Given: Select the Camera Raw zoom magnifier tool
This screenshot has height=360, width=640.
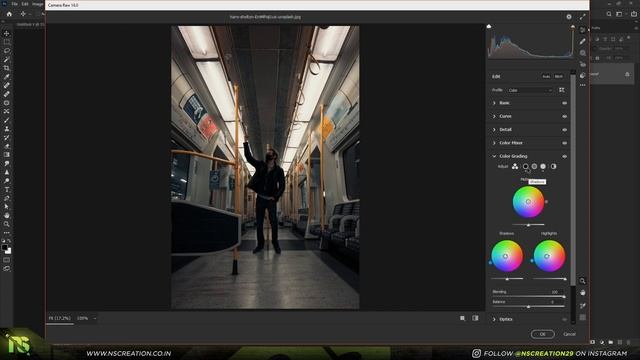Looking at the screenshot, I should point(582,281).
